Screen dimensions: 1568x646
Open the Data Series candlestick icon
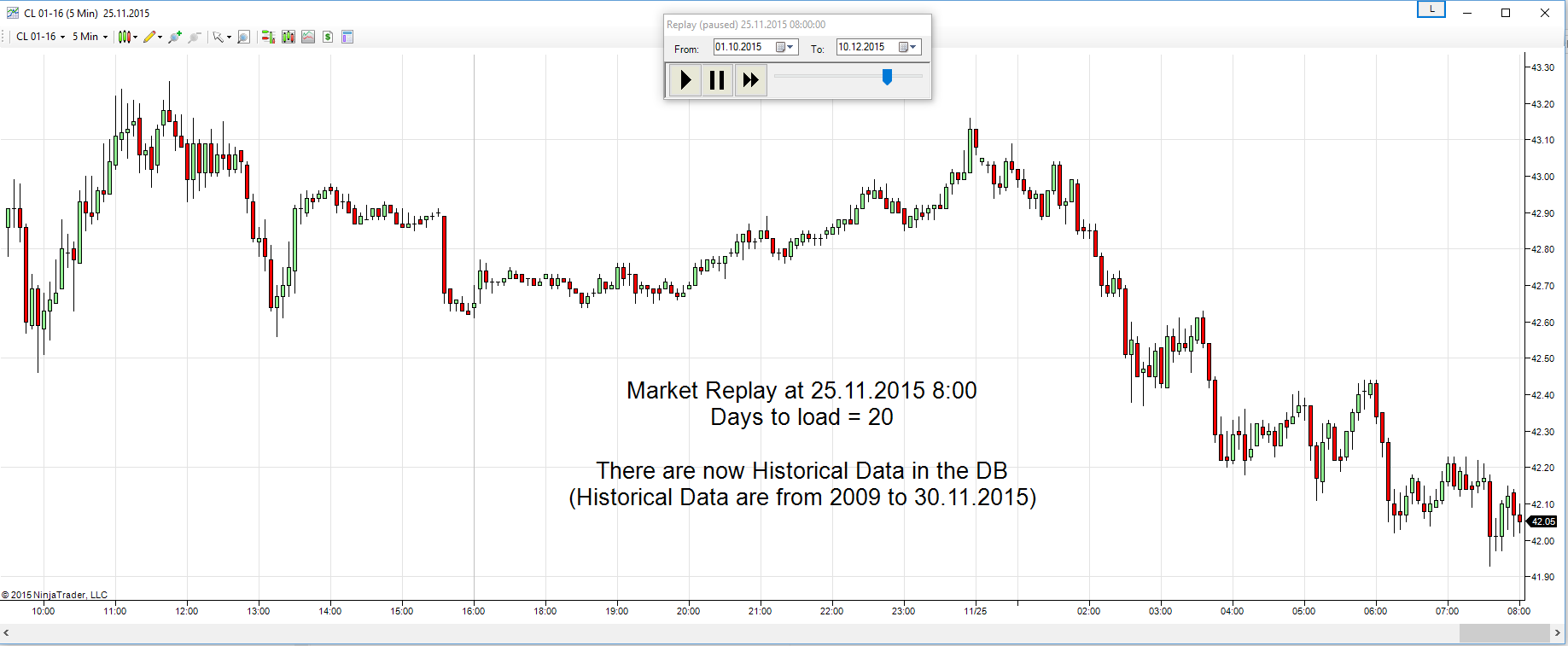[x=289, y=37]
